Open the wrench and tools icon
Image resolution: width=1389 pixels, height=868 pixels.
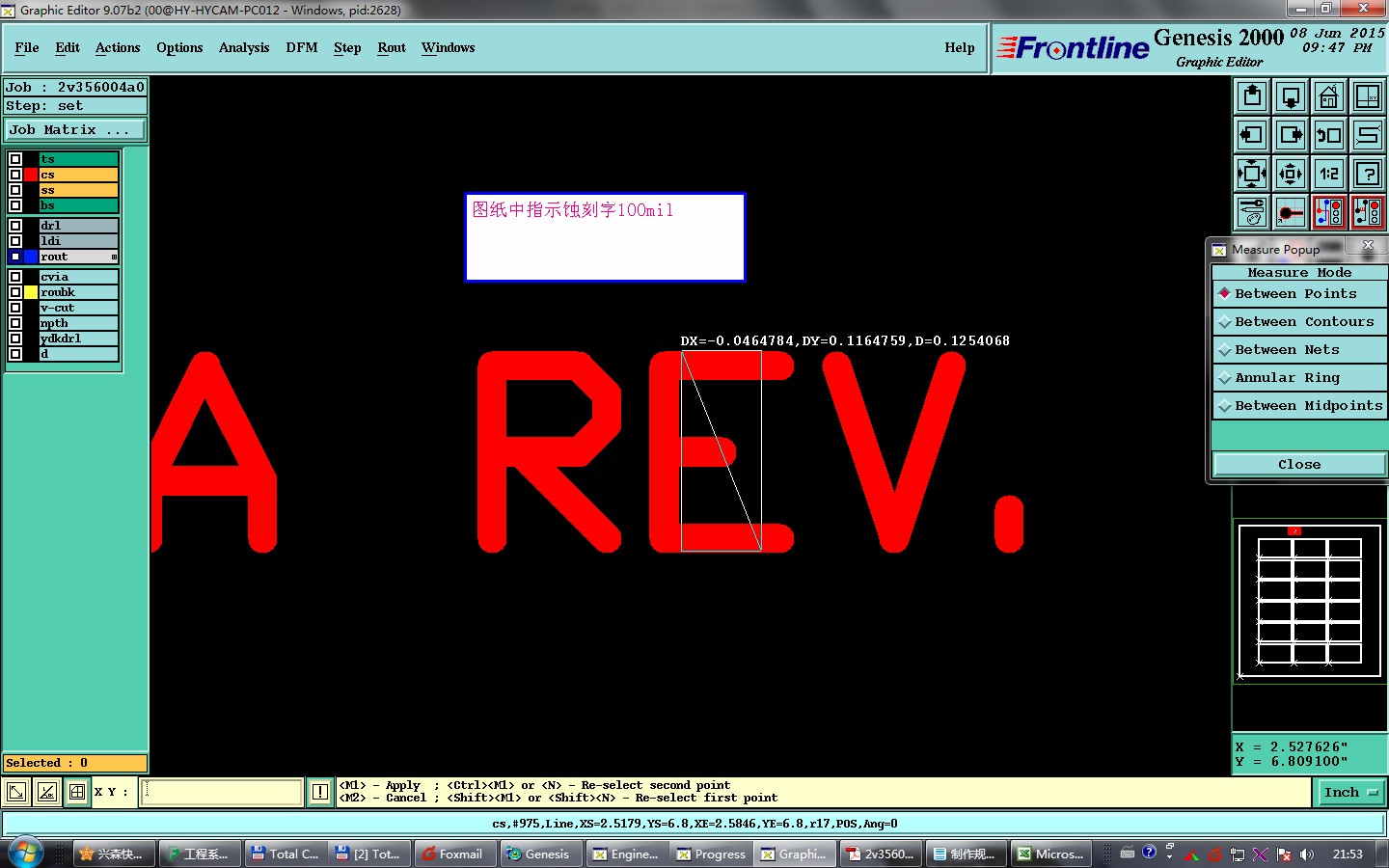[x=1252, y=212]
